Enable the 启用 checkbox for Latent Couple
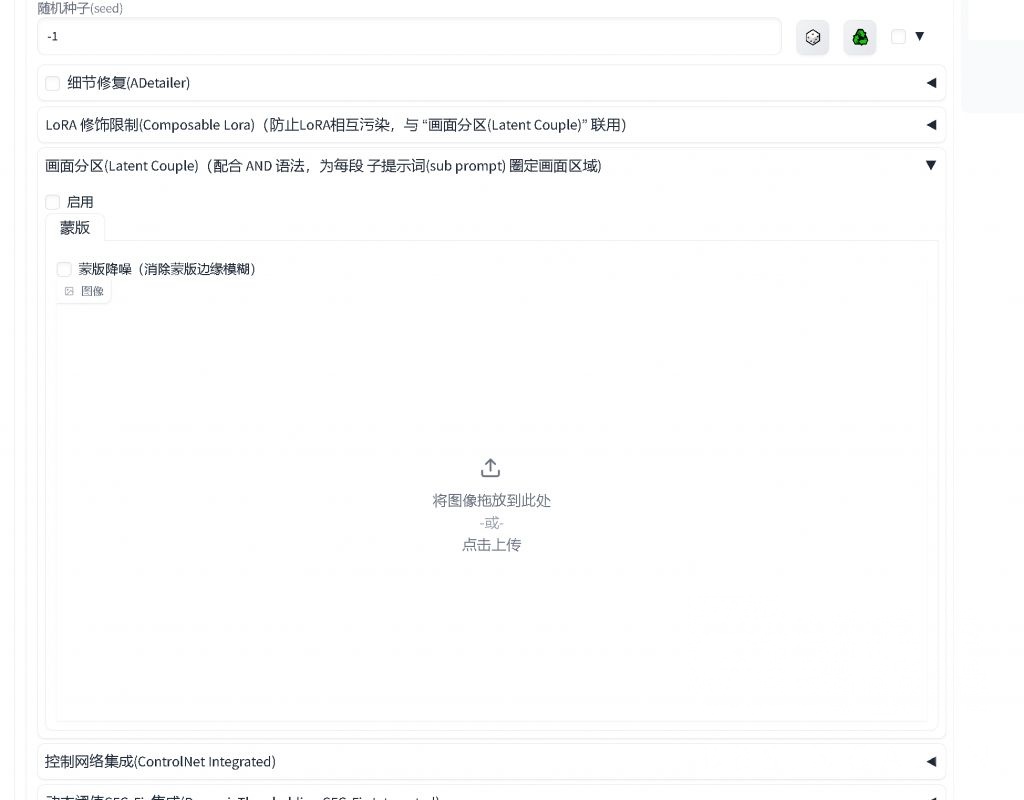Image resolution: width=1024 pixels, height=800 pixels. coord(52,202)
